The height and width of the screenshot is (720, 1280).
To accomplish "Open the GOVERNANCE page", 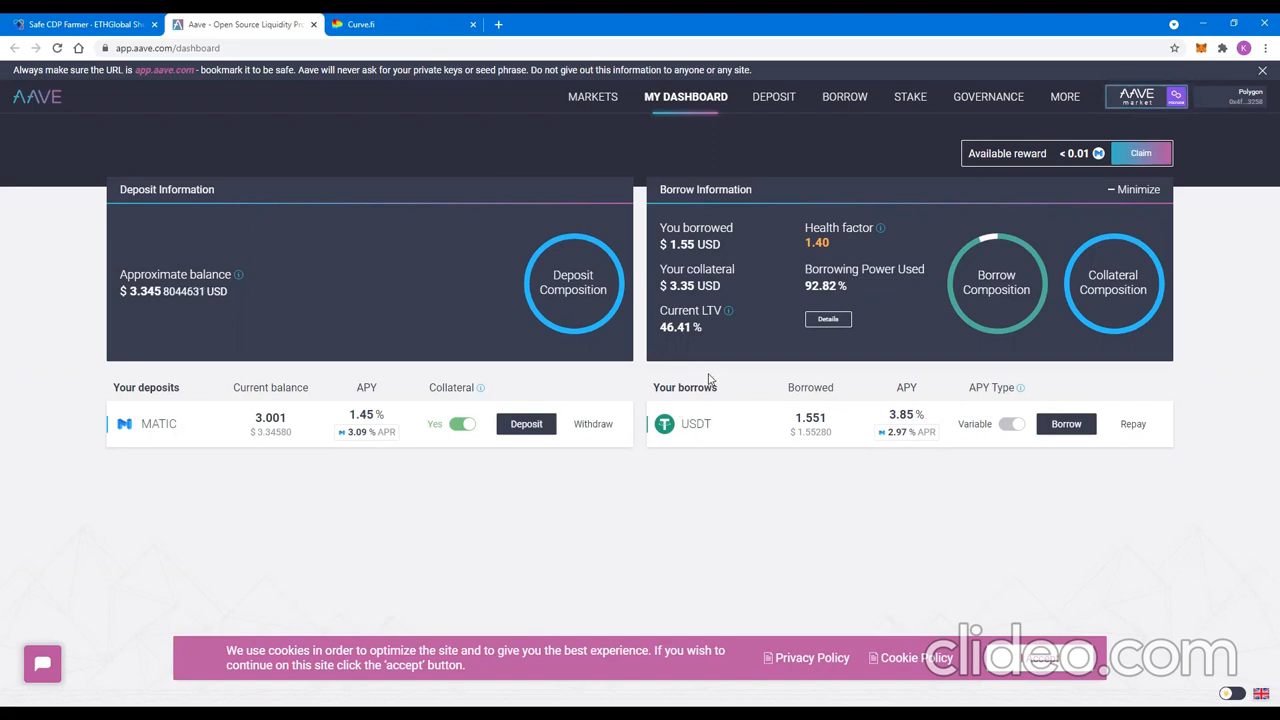I will coord(988,97).
